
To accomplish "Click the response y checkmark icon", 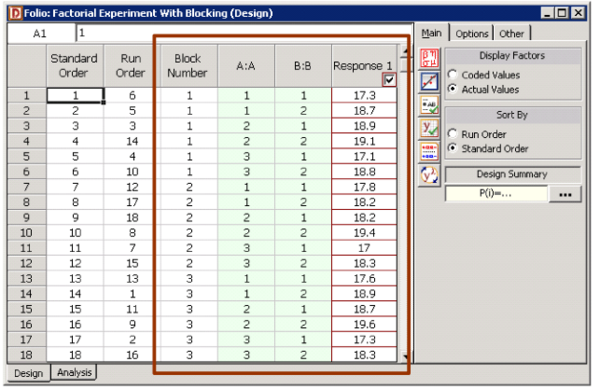I will [429, 129].
